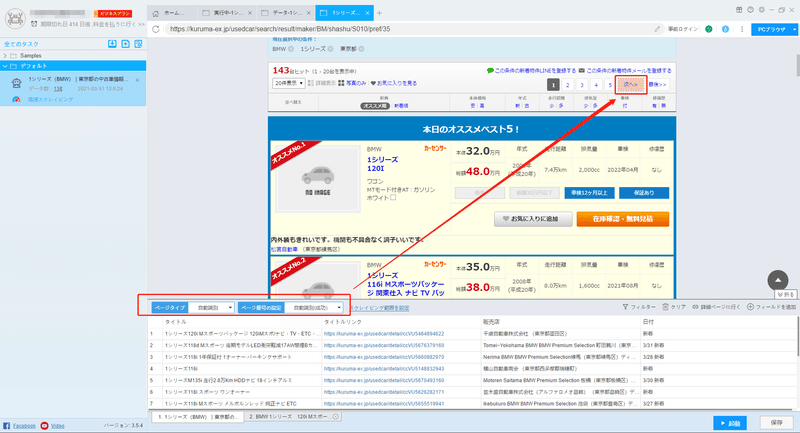Open the 20件表示 dropdown
Viewport: 800px width, 433px height.
[x=289, y=83]
